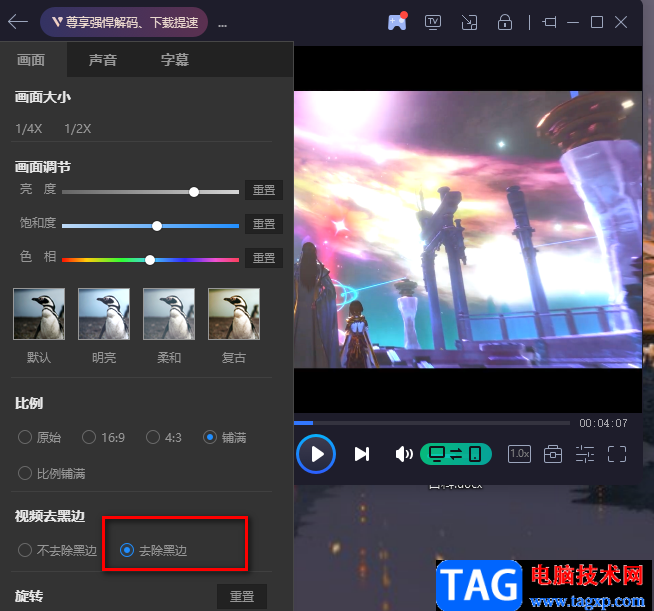Viewport: 654px width, 611px height.
Task: Open the VIP 尊享强悍解码 banner
Action: [x=124, y=22]
